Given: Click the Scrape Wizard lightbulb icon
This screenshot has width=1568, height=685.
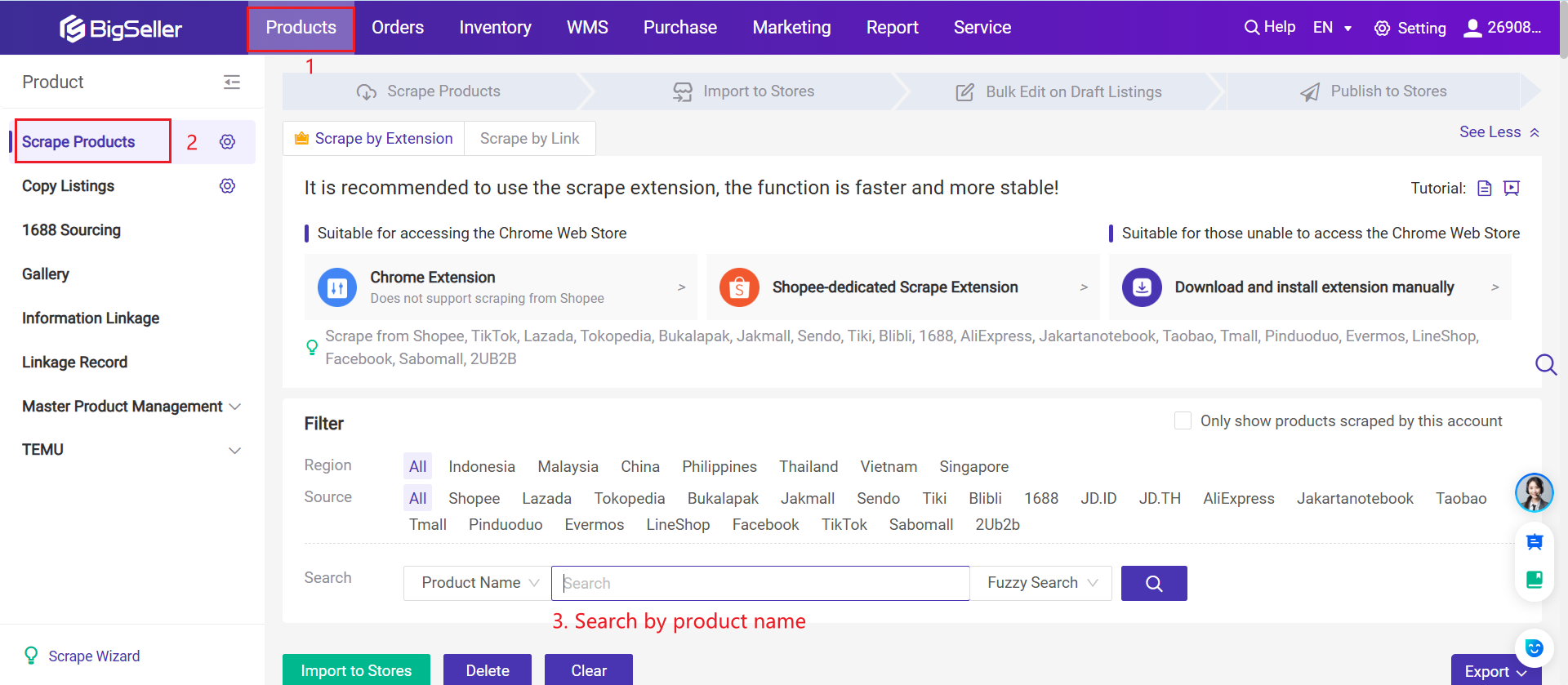Looking at the screenshot, I should [31, 656].
